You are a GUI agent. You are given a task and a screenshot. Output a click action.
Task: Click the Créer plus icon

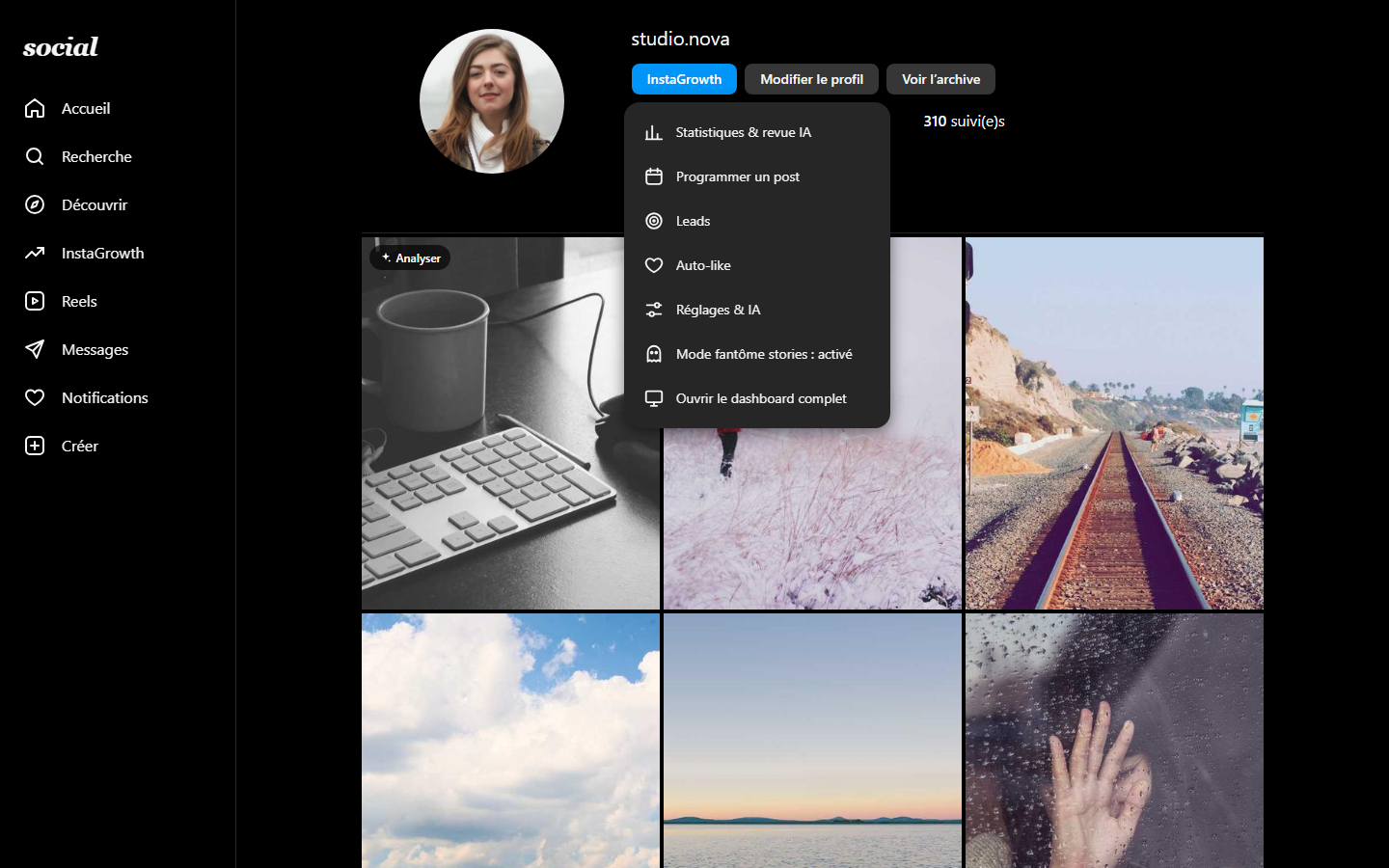[x=35, y=446]
